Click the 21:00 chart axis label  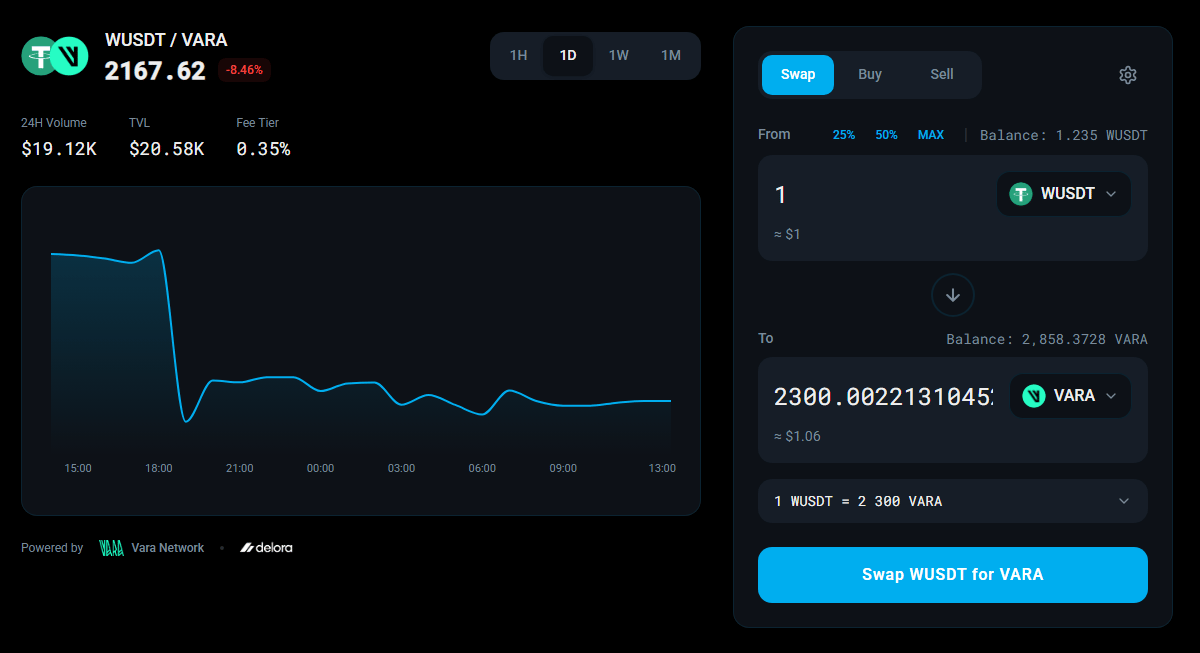(240, 468)
